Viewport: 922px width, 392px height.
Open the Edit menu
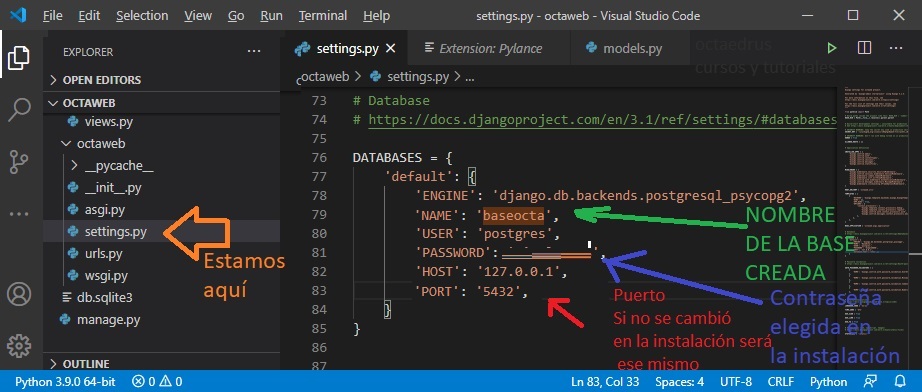(89, 16)
